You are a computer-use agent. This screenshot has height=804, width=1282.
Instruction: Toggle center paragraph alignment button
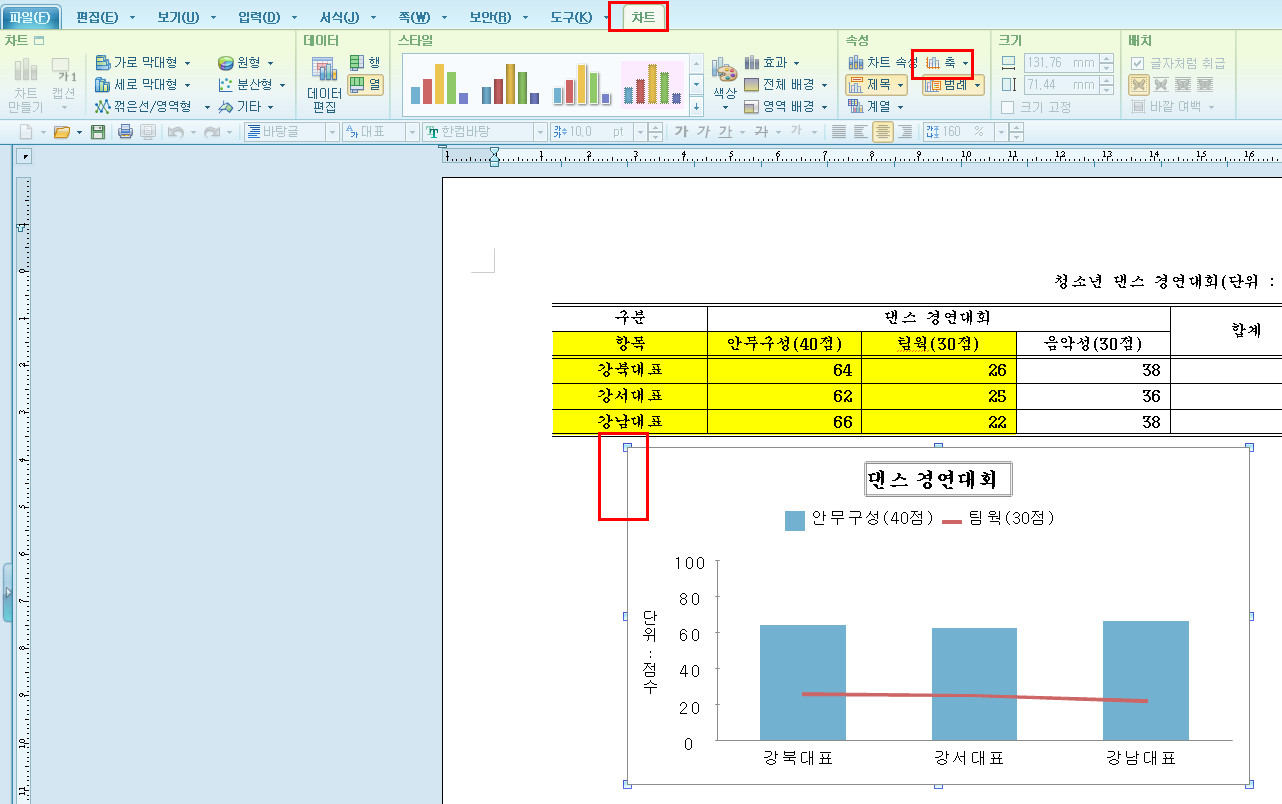(882, 132)
